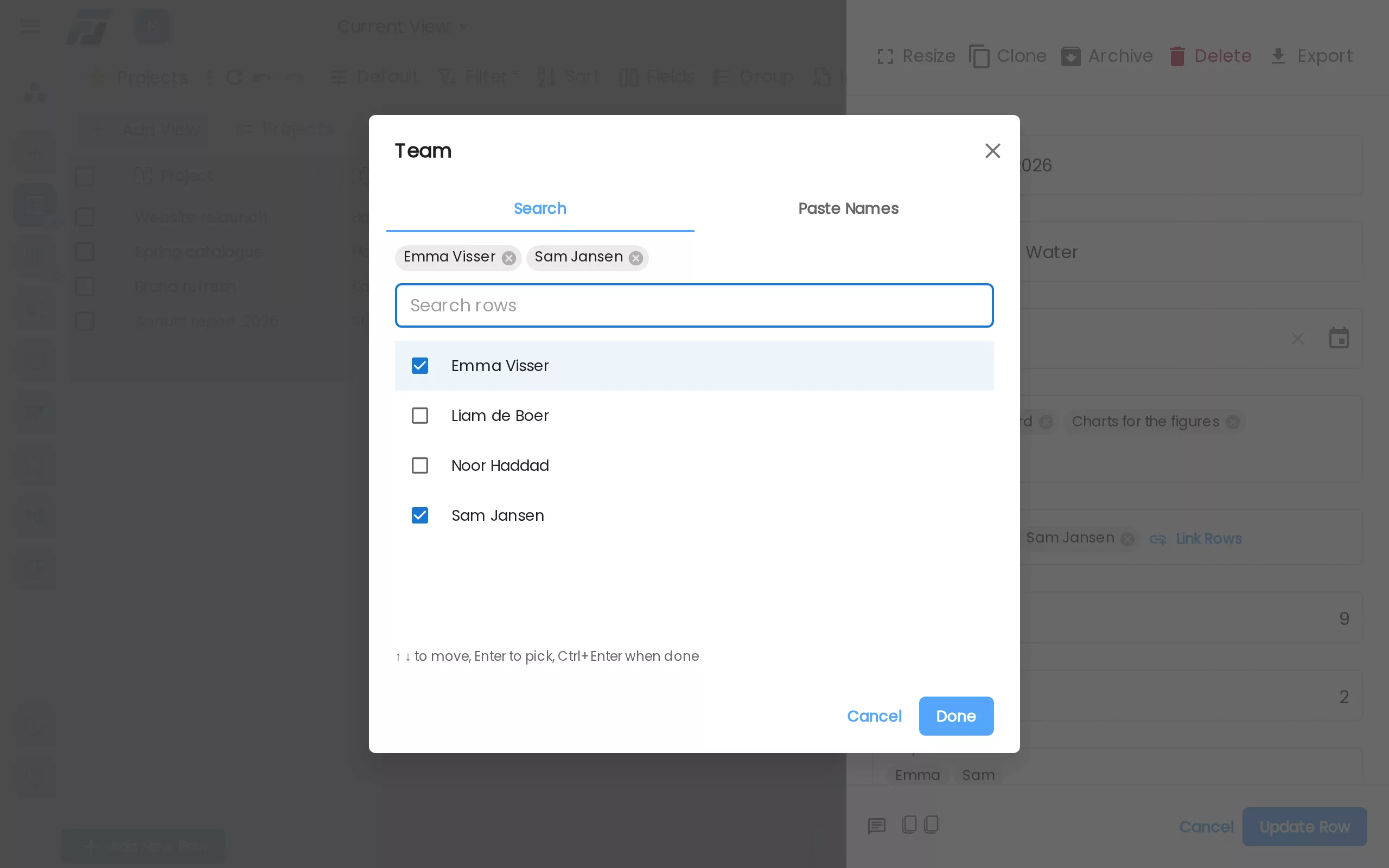
Task: Open the Current View dropdown
Action: [x=403, y=27]
